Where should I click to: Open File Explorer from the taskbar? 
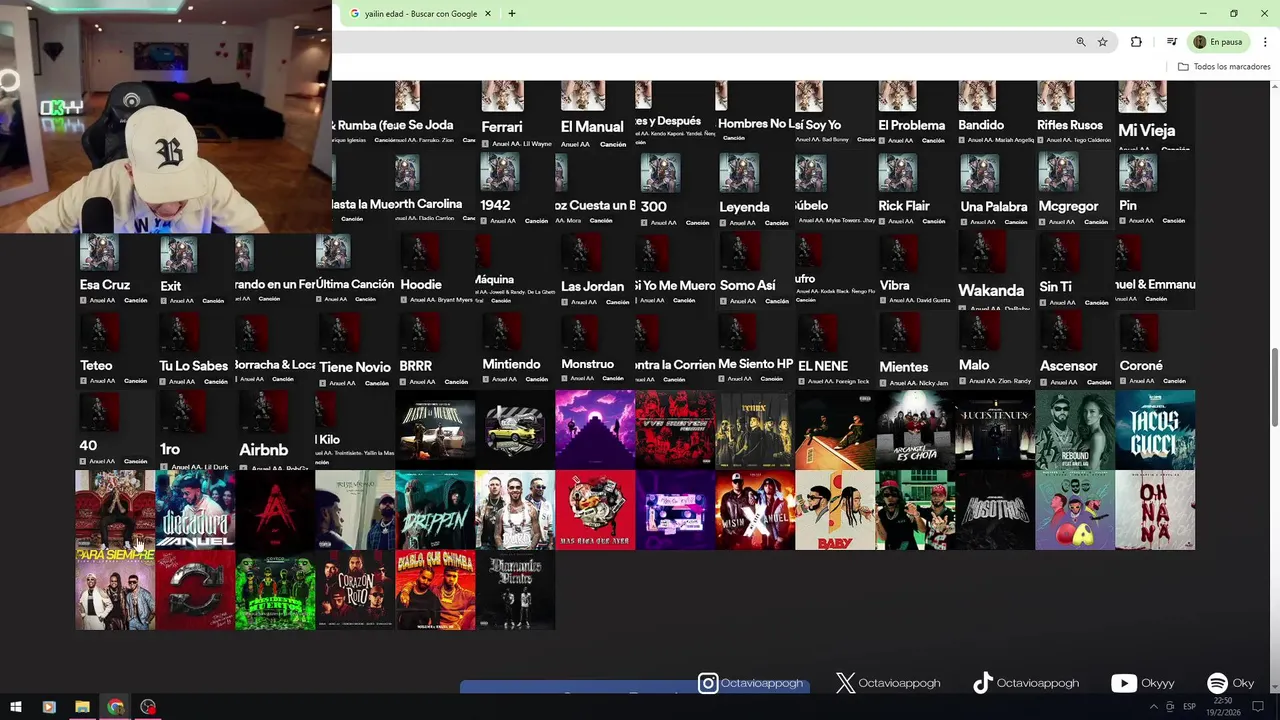82,707
